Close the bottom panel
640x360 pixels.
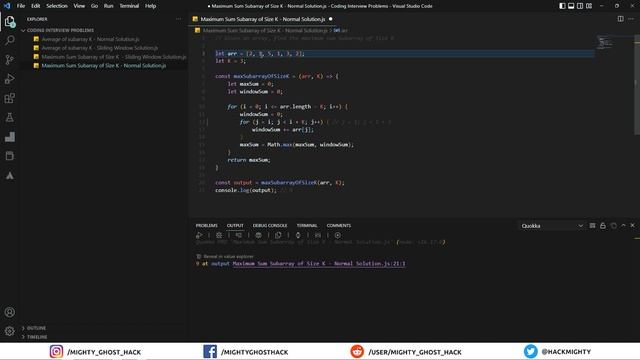pos(633,225)
